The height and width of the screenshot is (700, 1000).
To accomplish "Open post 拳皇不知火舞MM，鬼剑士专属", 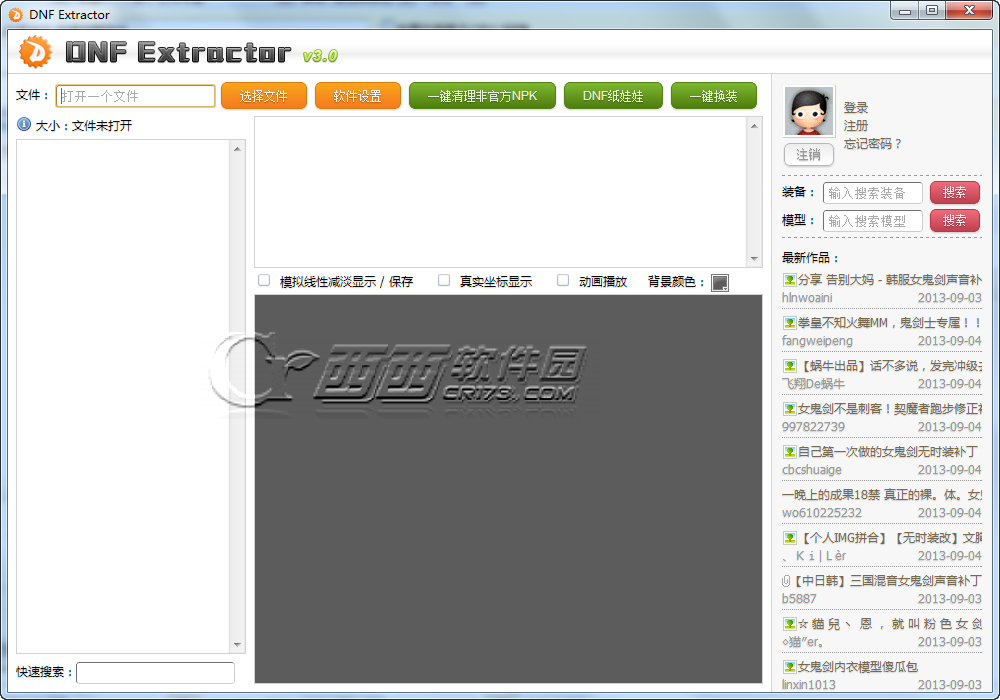I will tap(890, 323).
